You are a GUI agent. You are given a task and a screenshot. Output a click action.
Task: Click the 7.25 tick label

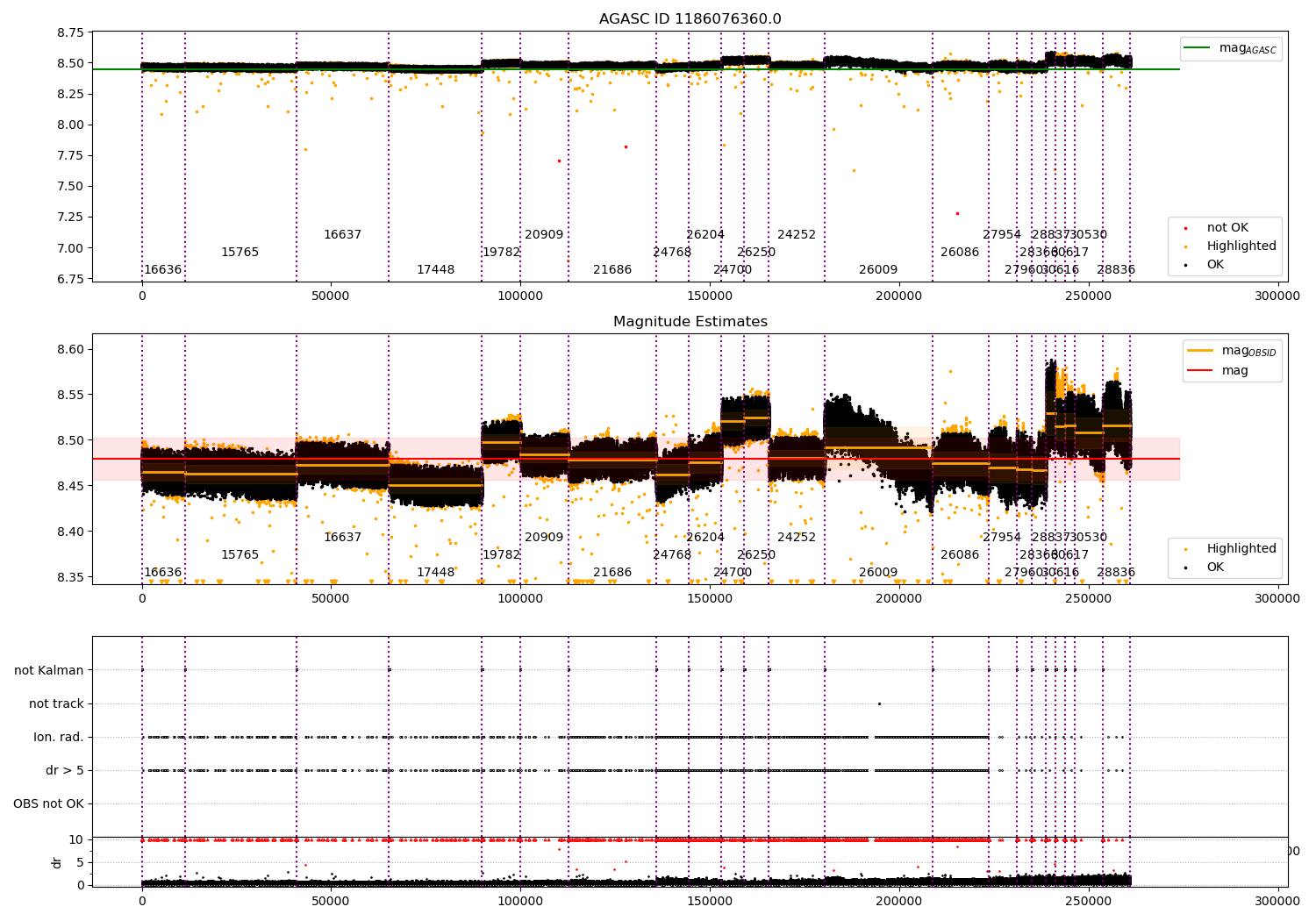[x=70, y=218]
